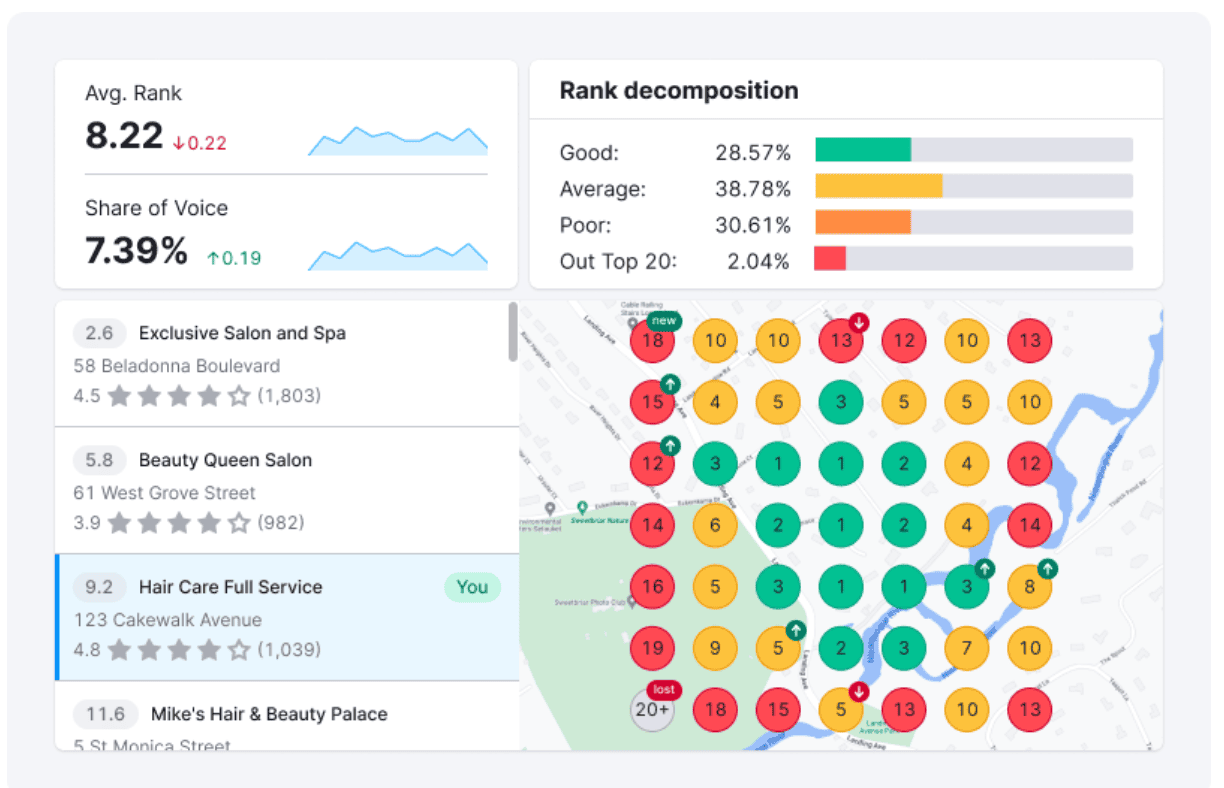
Task: Click the yellow pin ranked 10 in top row
Action: pos(715,340)
